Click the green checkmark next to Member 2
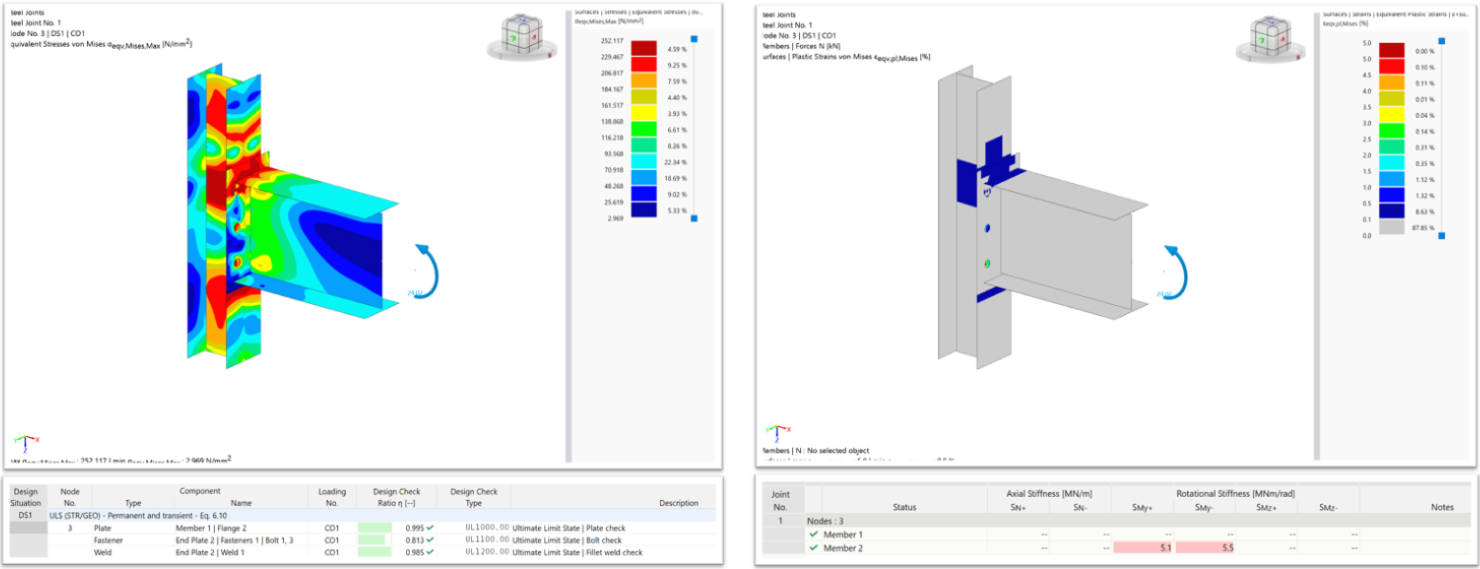 (814, 548)
